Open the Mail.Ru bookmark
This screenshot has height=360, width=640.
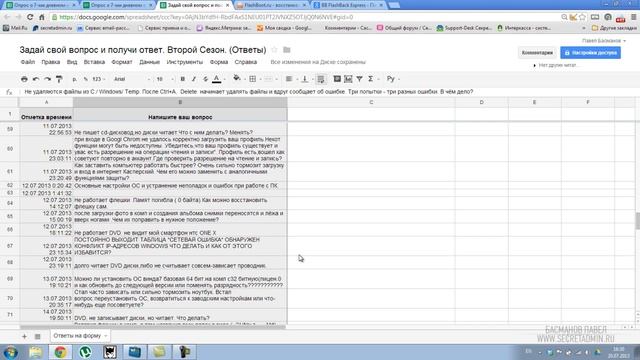(x=15, y=28)
